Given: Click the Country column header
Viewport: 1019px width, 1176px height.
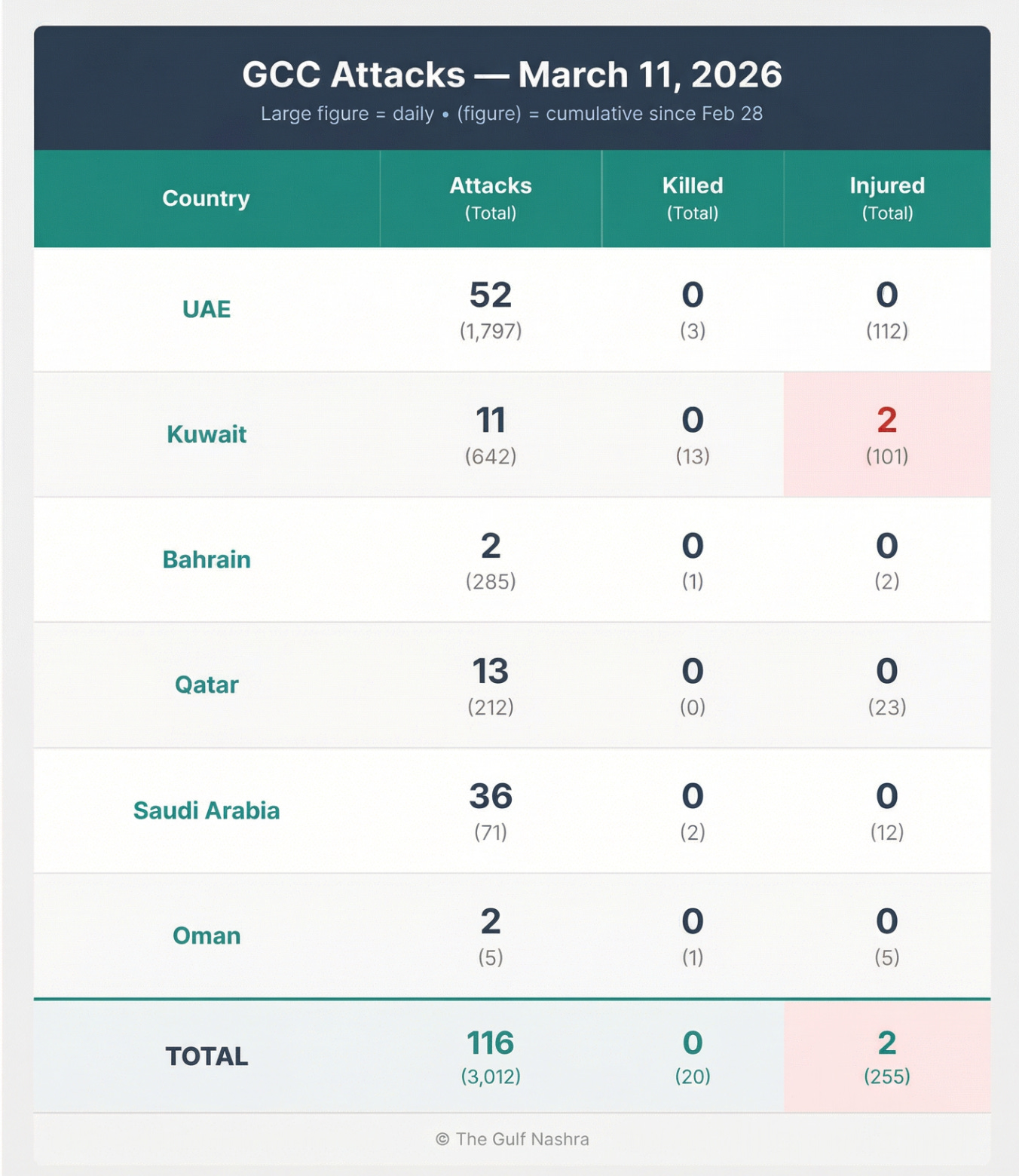Looking at the screenshot, I should 206,198.
